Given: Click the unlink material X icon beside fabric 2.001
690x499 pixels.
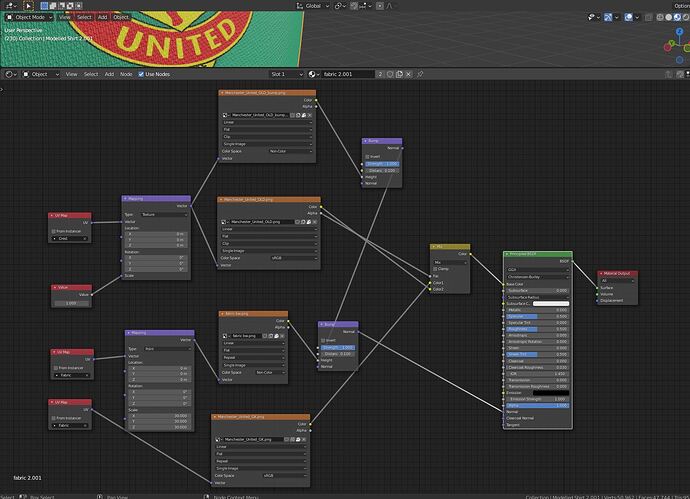Looking at the screenshot, I should coord(408,74).
